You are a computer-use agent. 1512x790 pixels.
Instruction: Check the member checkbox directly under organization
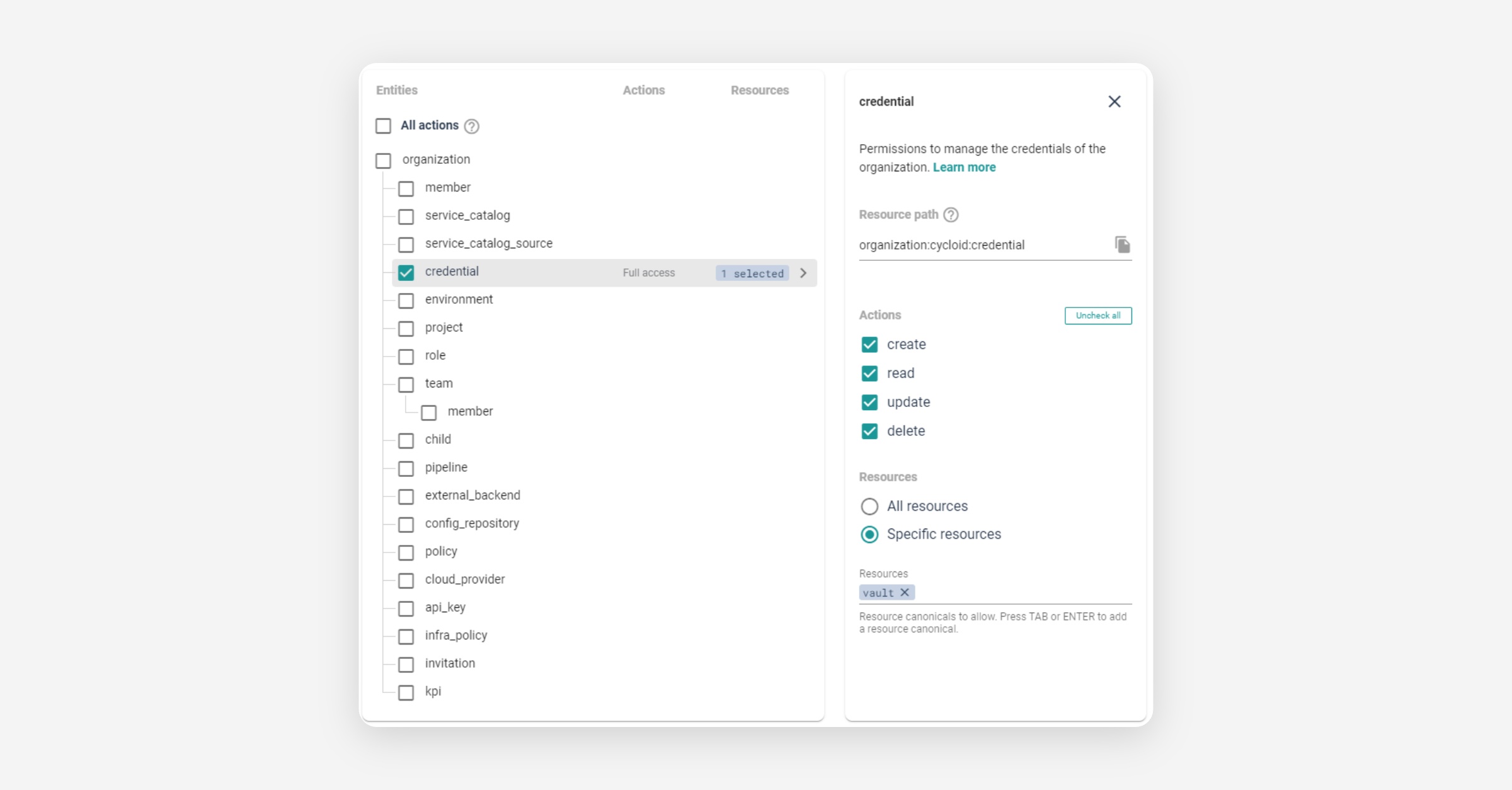click(x=406, y=188)
